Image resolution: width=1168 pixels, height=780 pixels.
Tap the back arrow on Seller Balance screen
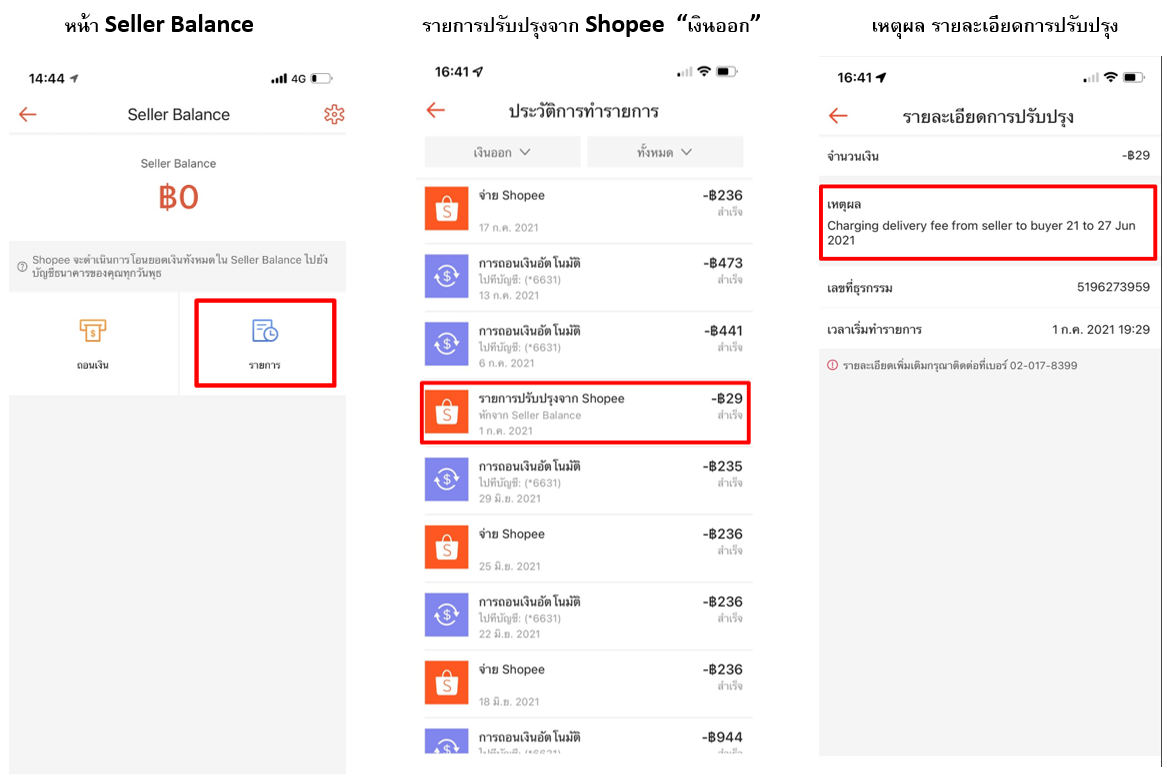coord(27,114)
